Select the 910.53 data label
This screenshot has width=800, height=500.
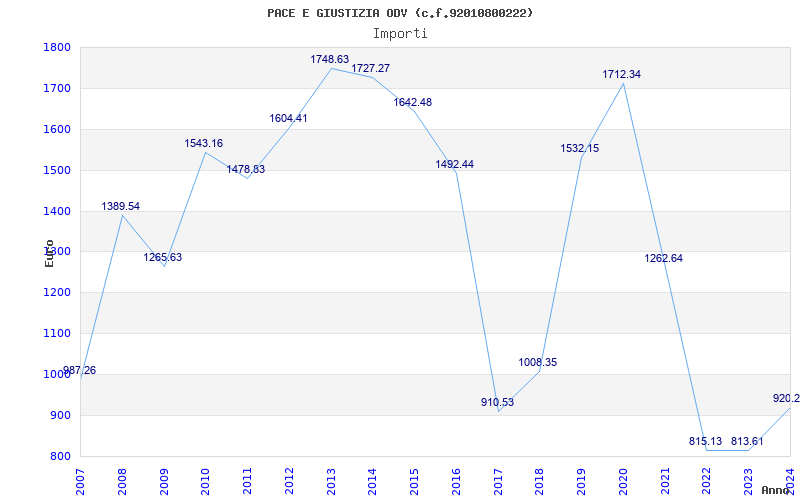(497, 403)
